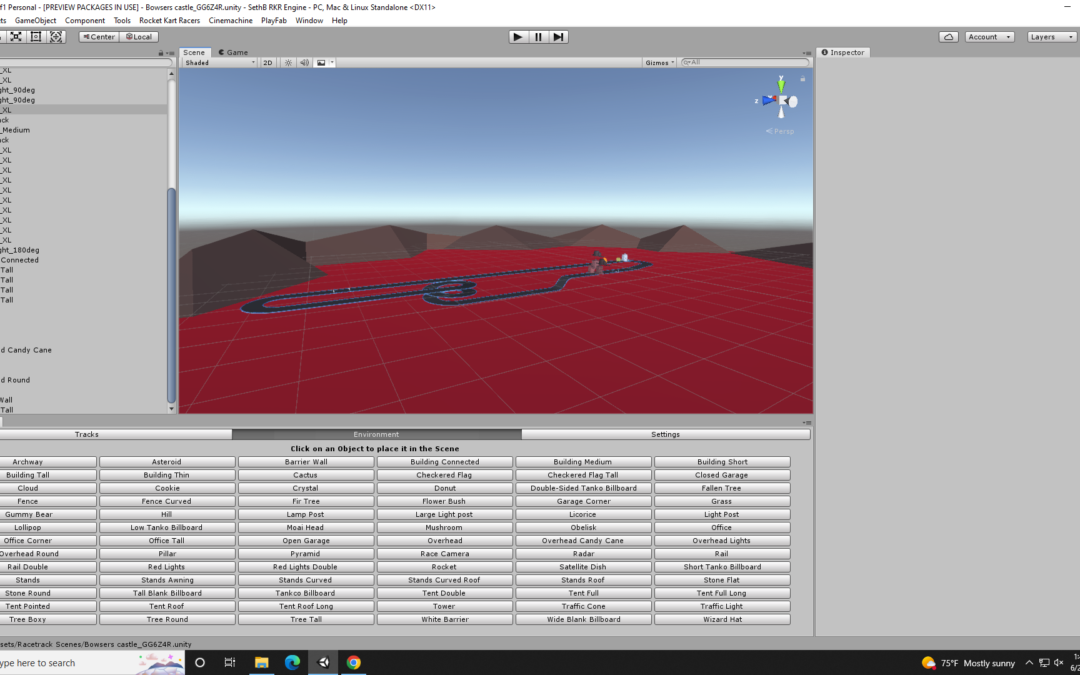Click the Checkered Flag Tall button
1080x675 pixels.
pos(583,475)
